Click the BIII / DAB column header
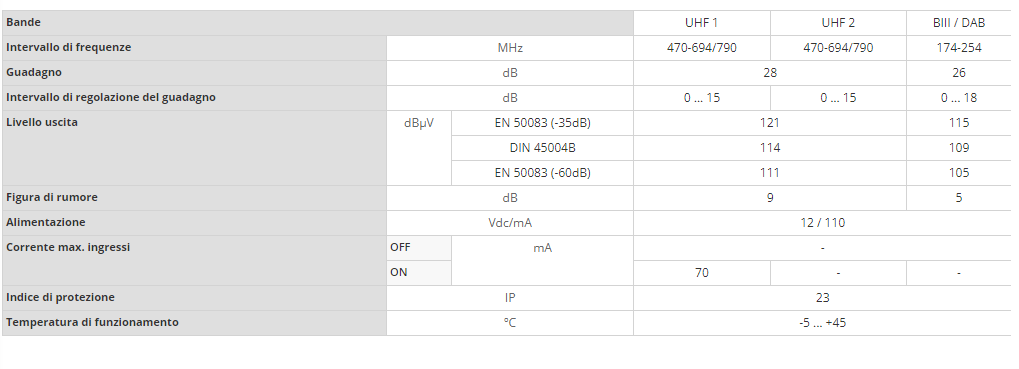 pos(959,23)
